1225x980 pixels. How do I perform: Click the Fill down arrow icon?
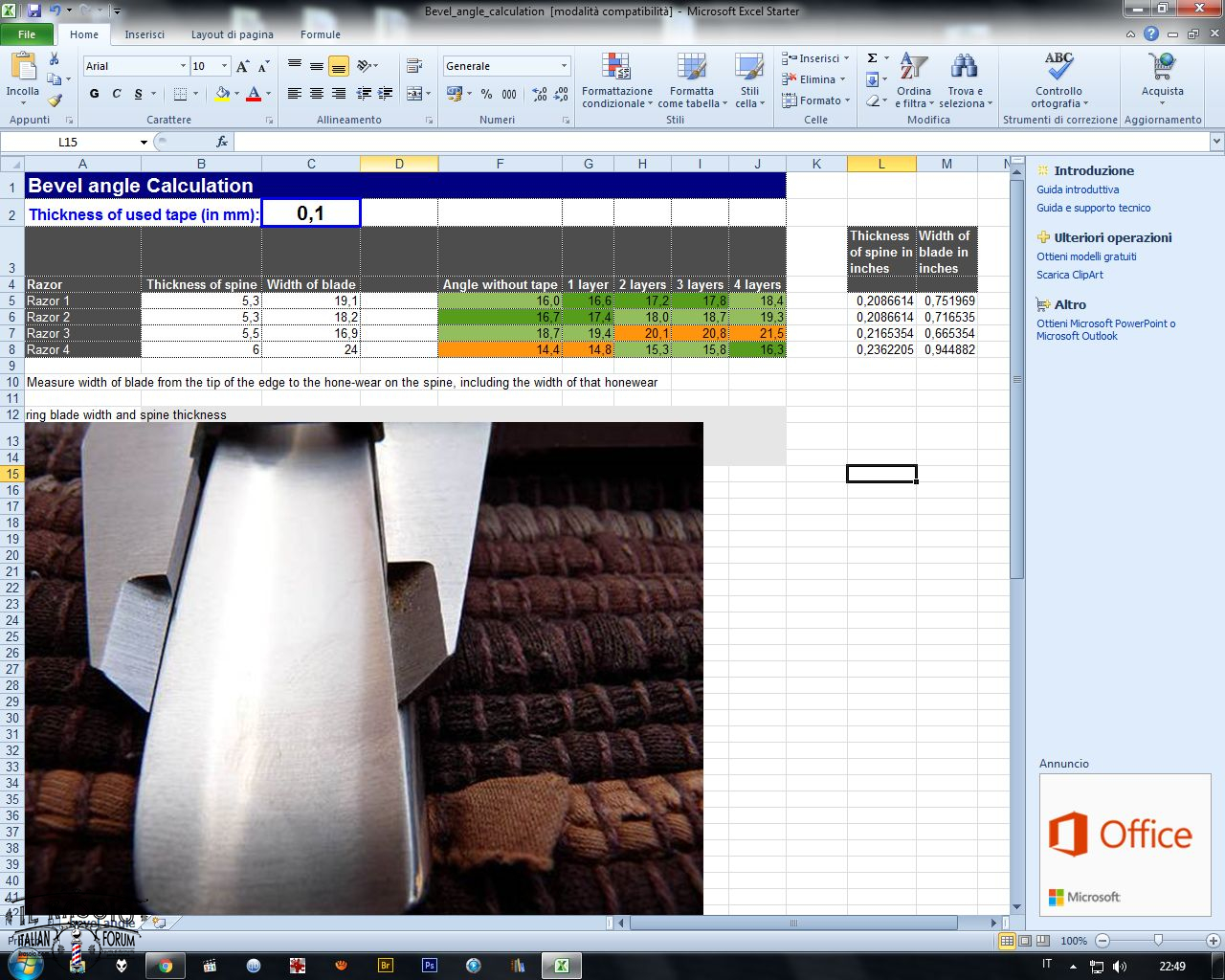(872, 79)
